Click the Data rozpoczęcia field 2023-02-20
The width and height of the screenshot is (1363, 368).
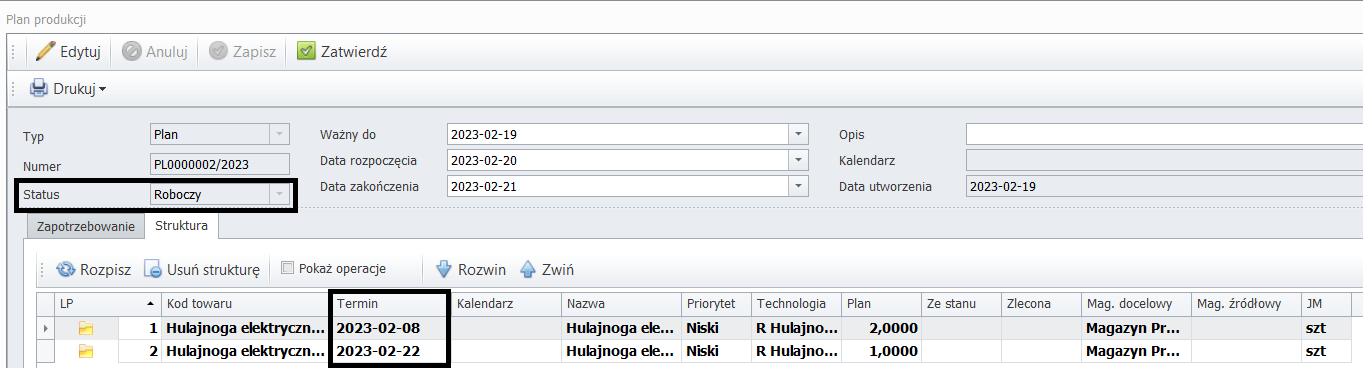pyautogui.click(x=618, y=160)
